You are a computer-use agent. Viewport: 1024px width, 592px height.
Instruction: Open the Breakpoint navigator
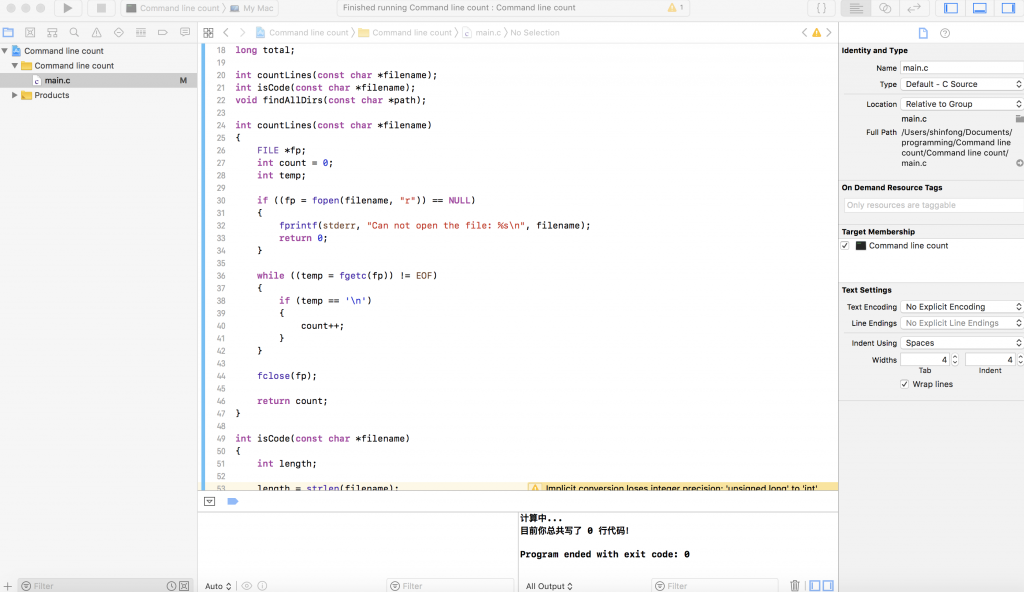[x=163, y=32]
